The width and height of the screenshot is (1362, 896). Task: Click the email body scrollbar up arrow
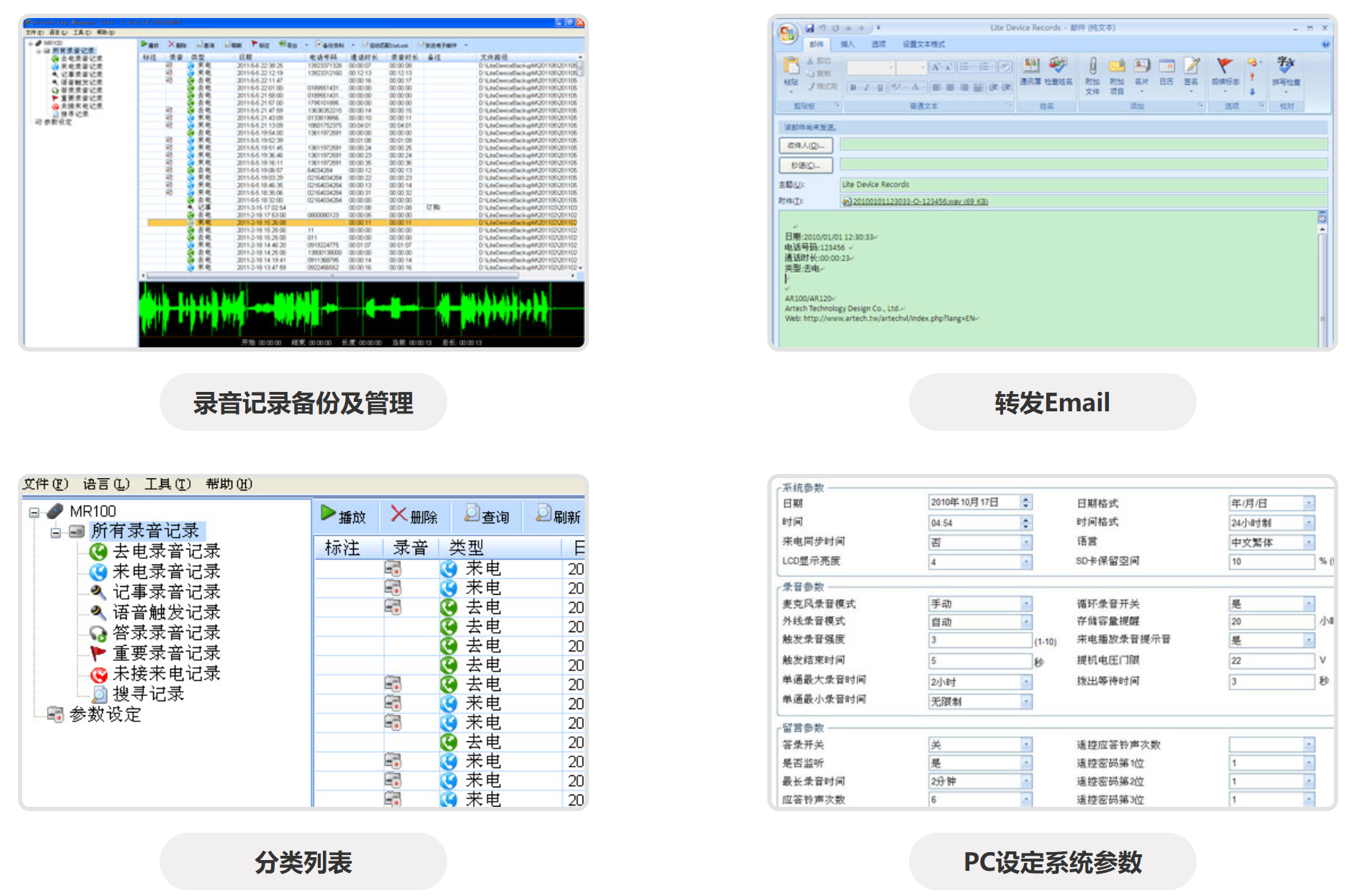1322,229
